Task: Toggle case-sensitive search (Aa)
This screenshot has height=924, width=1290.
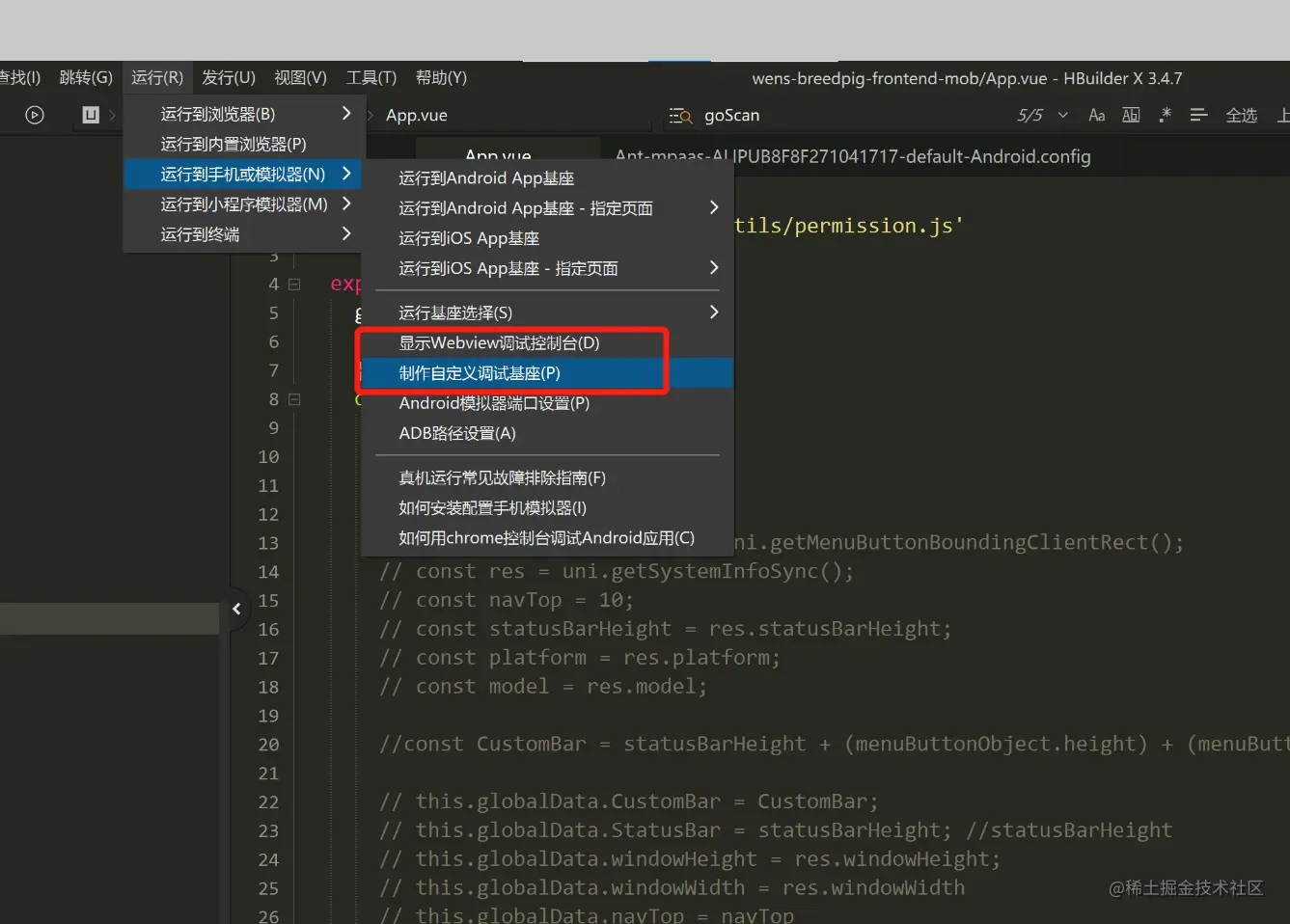Action: [x=1097, y=115]
